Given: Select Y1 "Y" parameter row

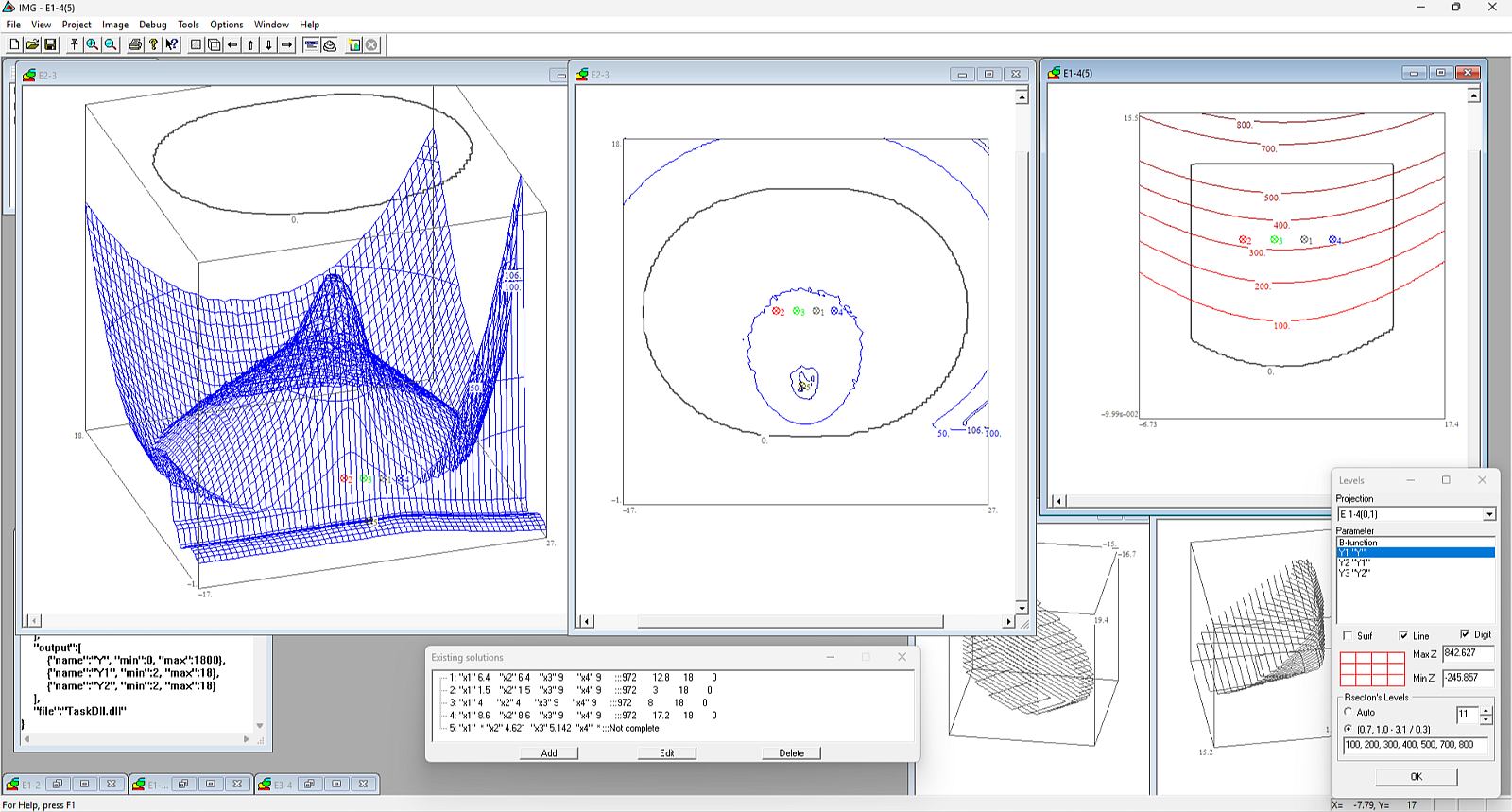Looking at the screenshot, I should pos(1416,552).
